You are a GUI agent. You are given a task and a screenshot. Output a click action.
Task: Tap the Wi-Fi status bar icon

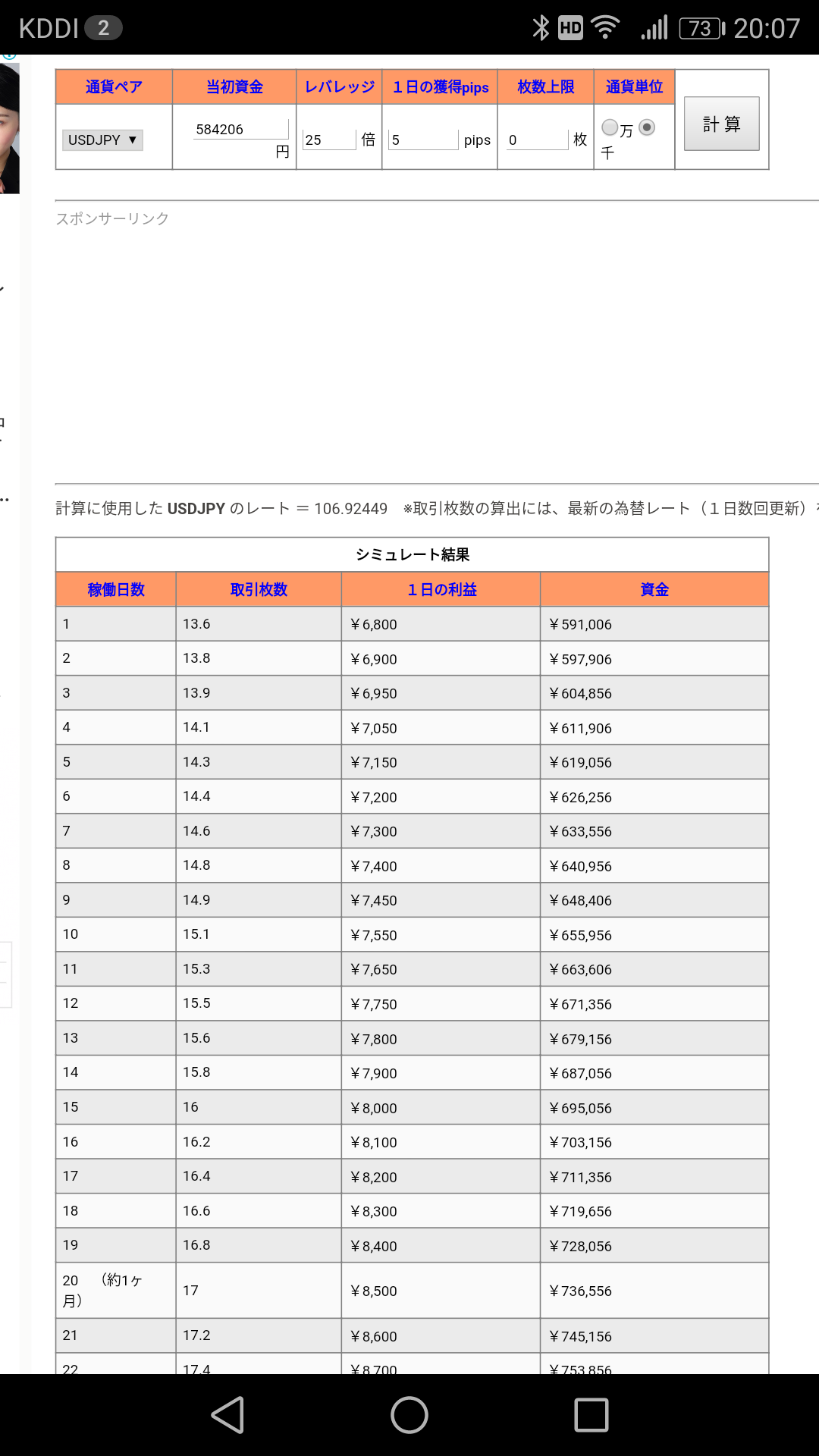[604, 28]
